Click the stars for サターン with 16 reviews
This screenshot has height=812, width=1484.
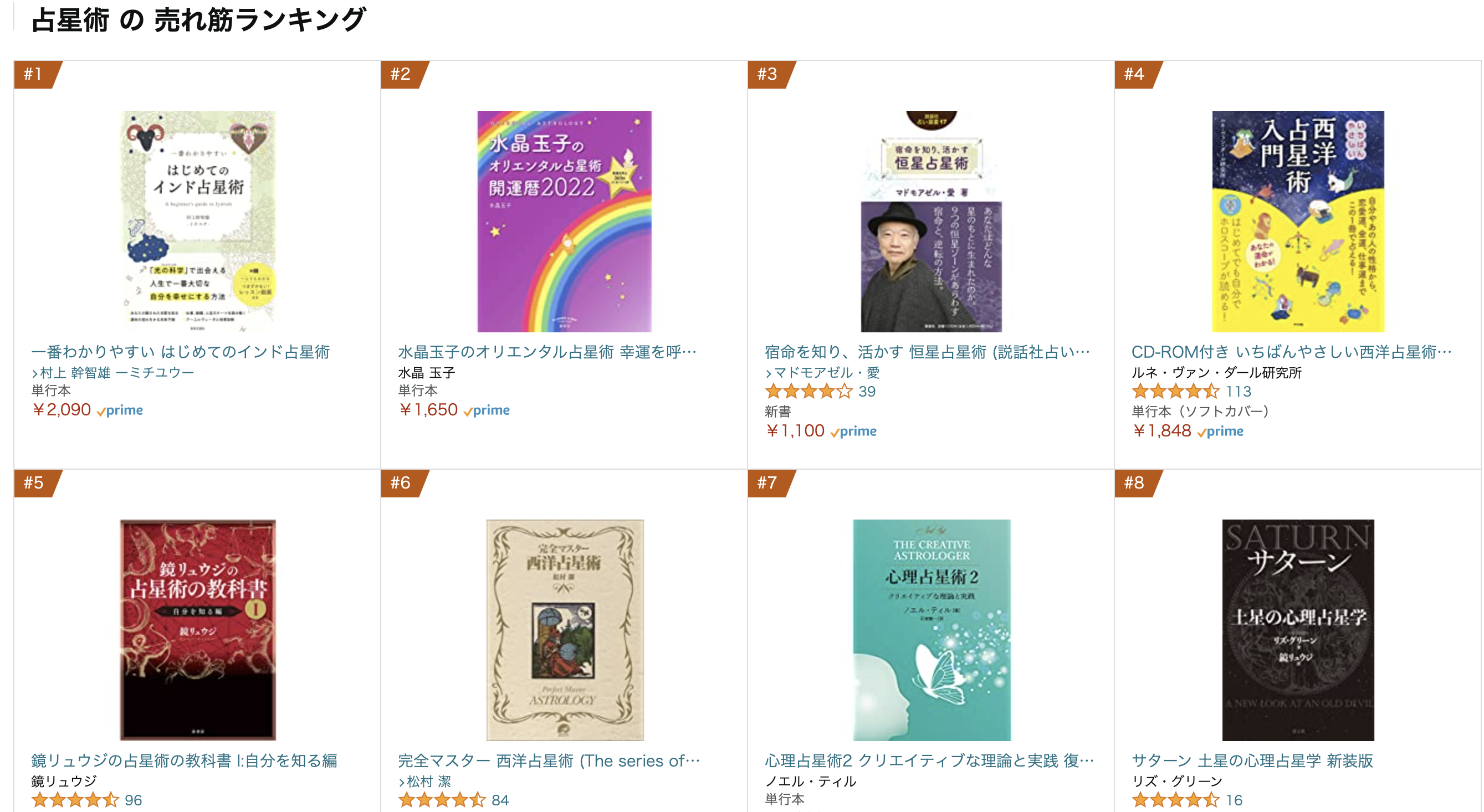(1175, 800)
